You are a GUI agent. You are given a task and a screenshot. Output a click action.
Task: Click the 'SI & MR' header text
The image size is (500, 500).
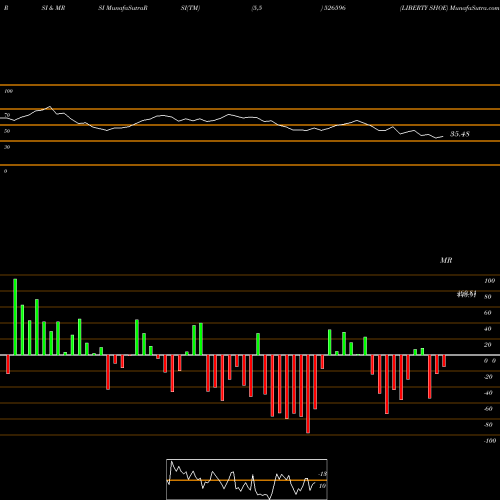pyautogui.click(x=53, y=8)
